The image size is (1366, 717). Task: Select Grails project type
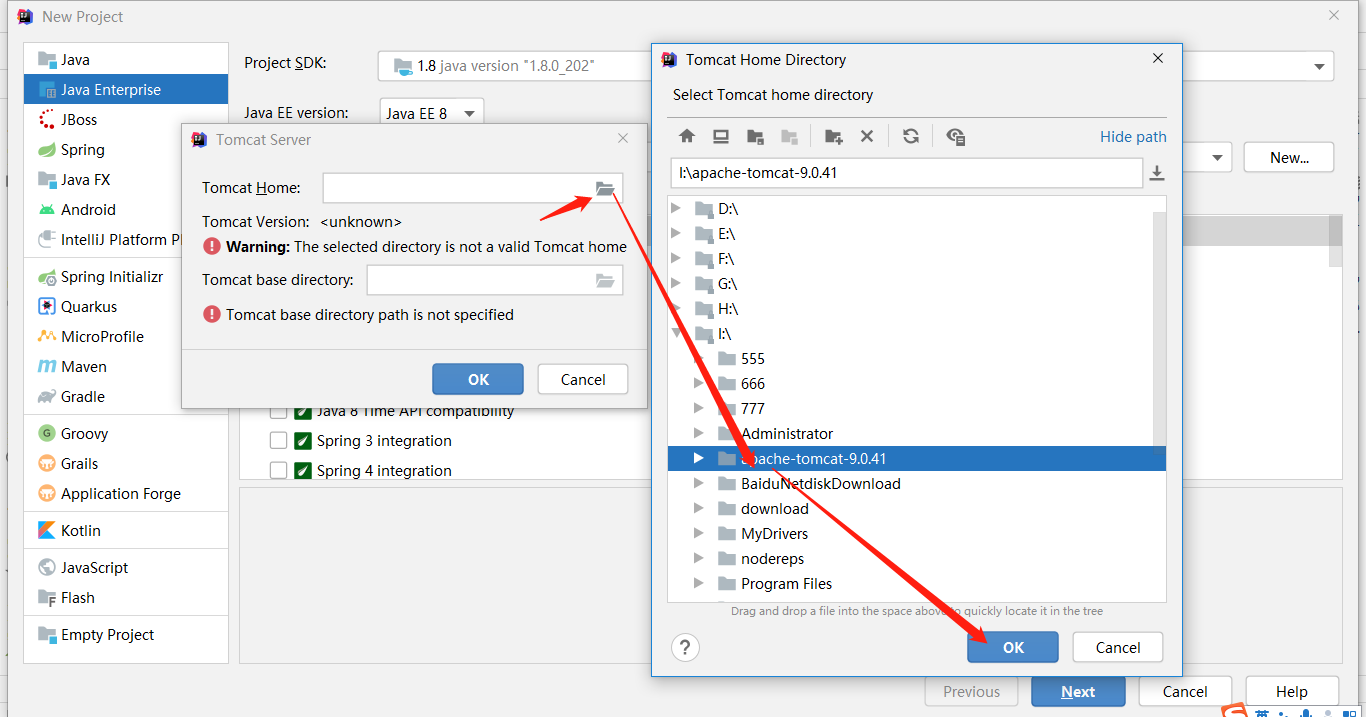pos(126,464)
